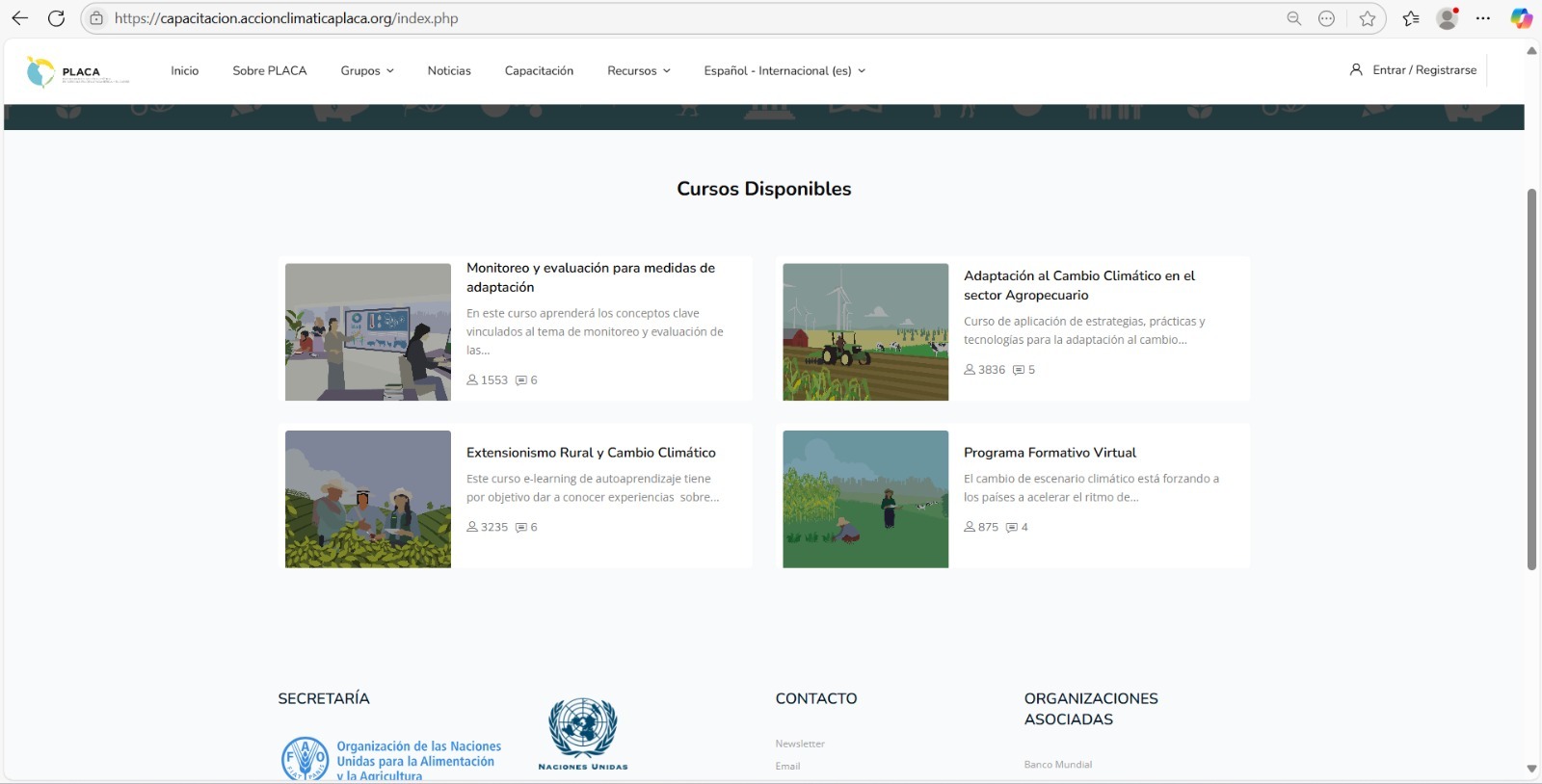Go to the Noticias menu item
This screenshot has height=784, width=1542.
coord(449,70)
